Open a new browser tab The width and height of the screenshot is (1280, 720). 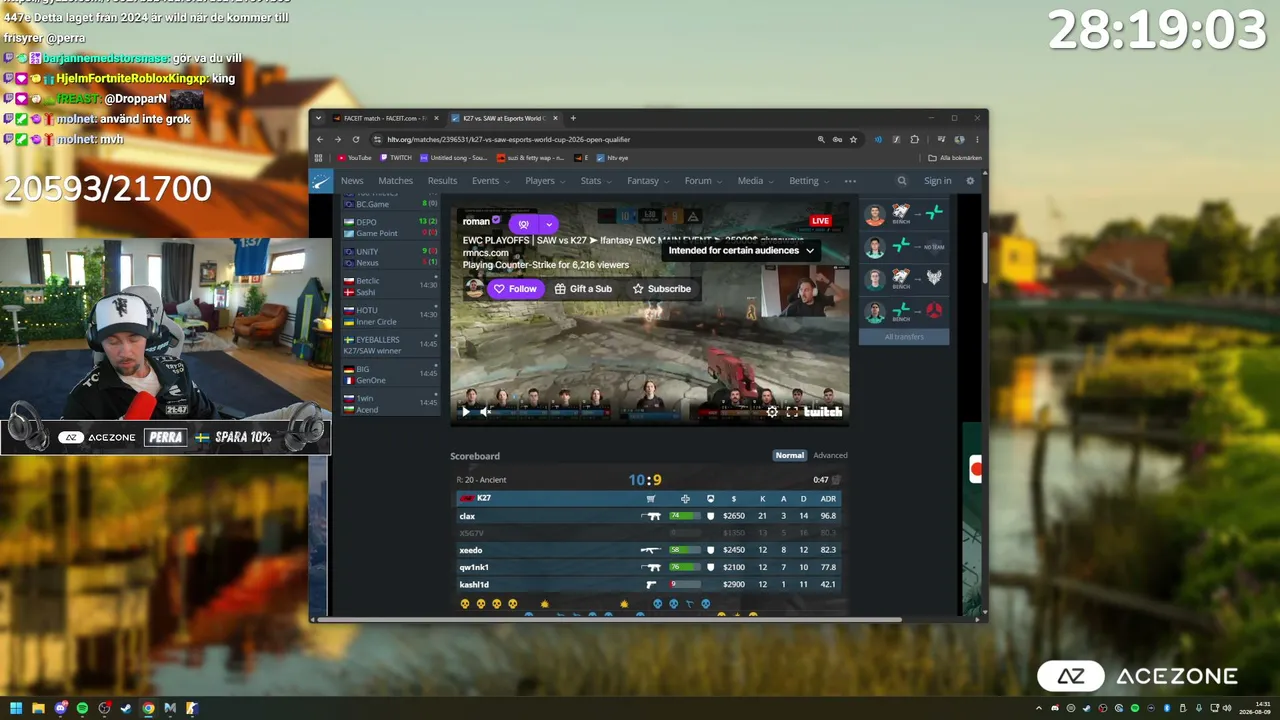(x=573, y=118)
